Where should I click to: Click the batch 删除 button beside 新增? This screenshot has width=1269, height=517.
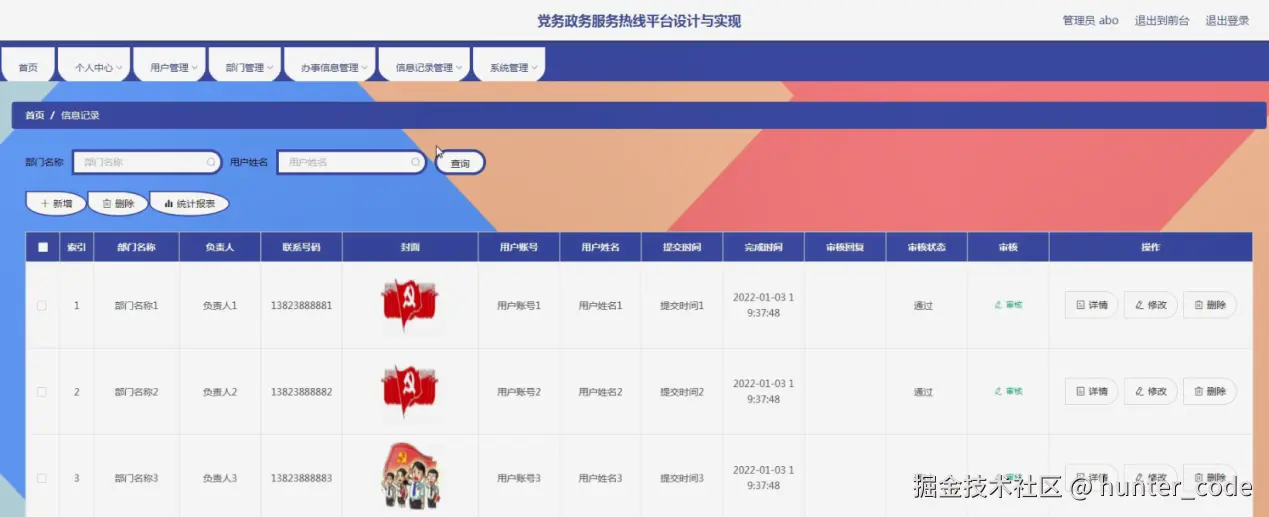click(x=118, y=203)
